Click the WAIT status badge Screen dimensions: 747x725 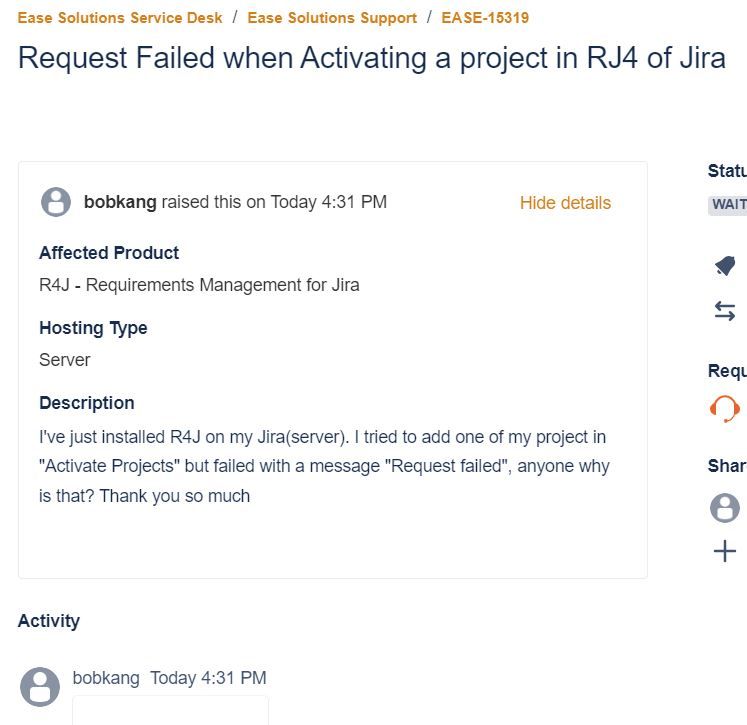(727, 205)
